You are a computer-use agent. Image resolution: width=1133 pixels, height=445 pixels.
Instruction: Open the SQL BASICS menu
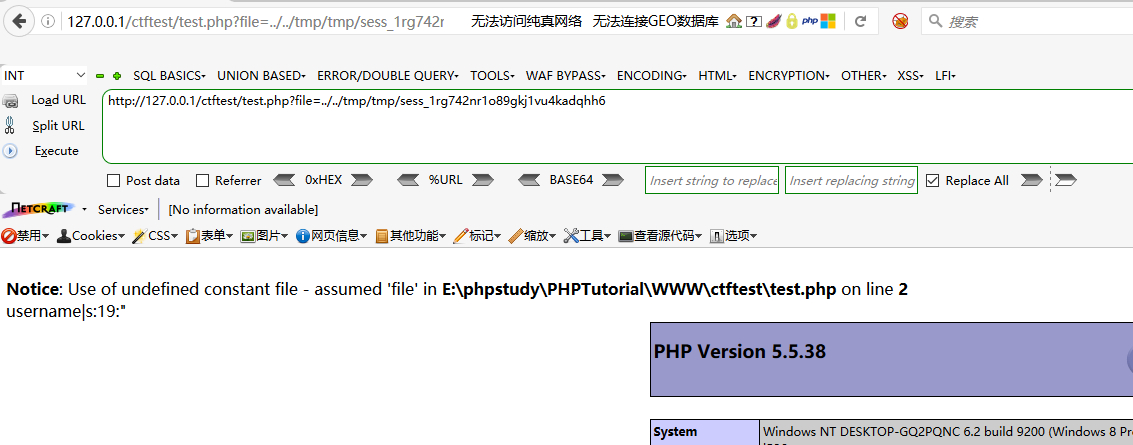click(168, 76)
